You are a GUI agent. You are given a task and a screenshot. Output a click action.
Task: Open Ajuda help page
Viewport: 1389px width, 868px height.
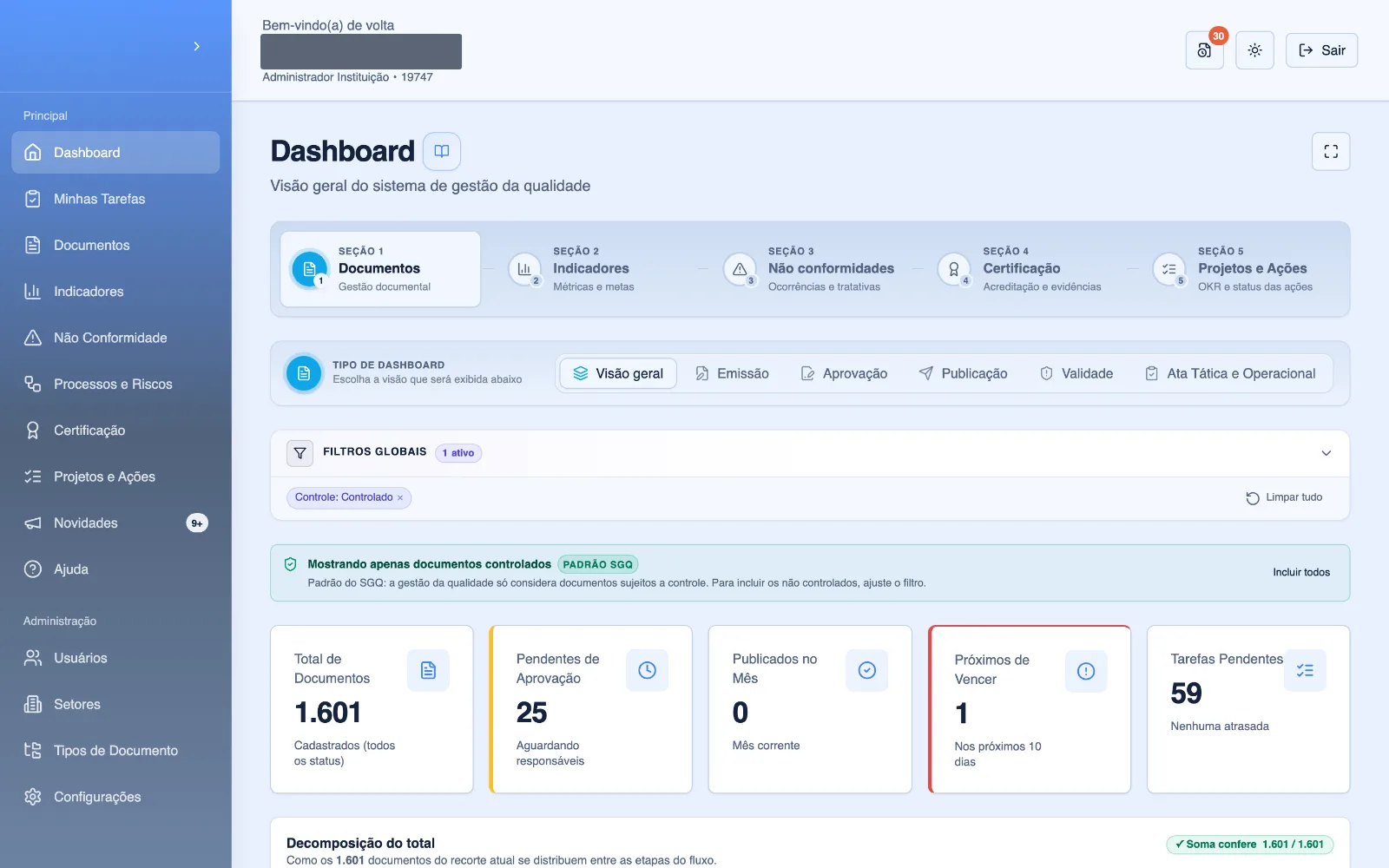click(115, 569)
